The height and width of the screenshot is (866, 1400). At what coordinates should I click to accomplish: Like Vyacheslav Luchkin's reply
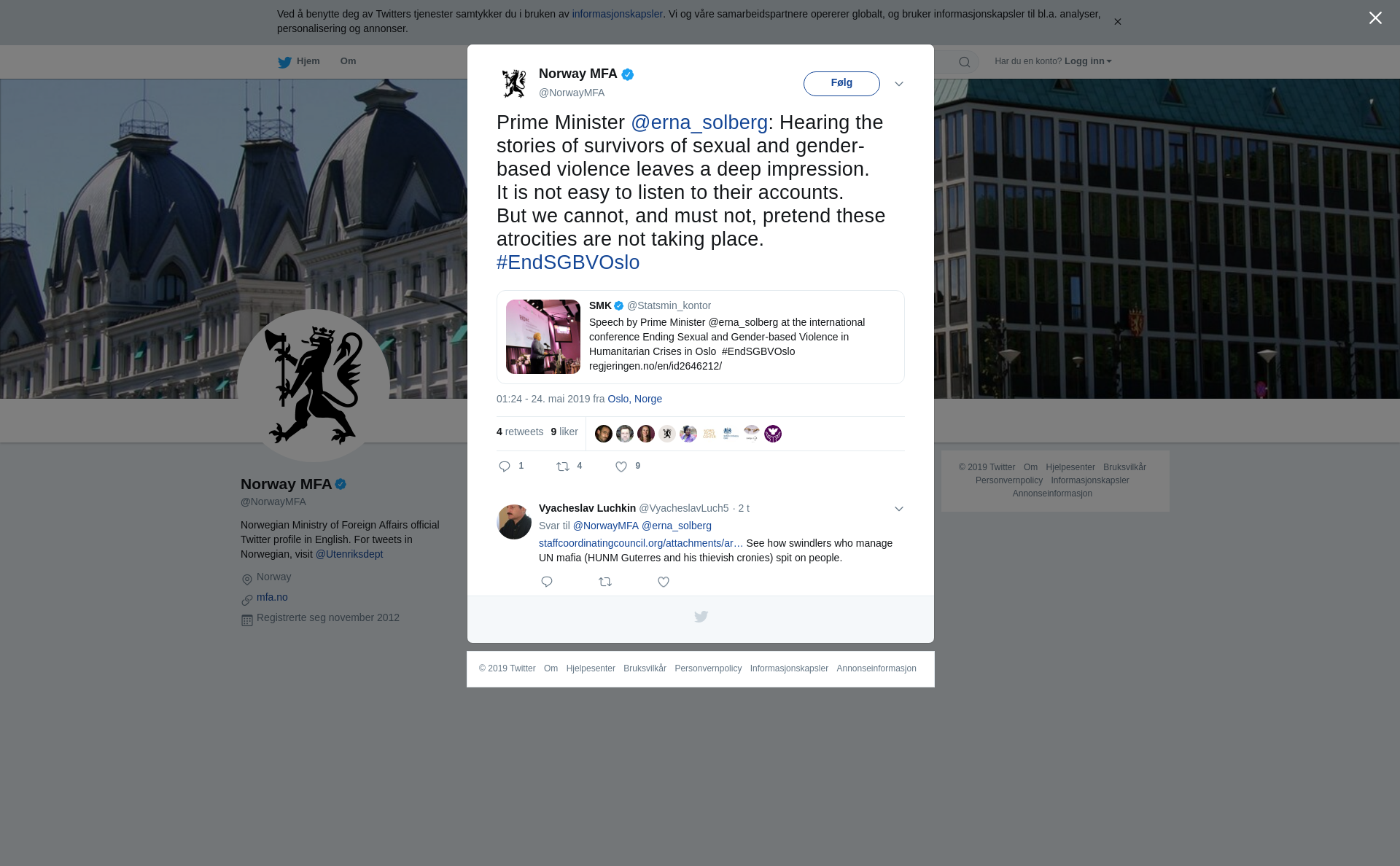click(664, 582)
